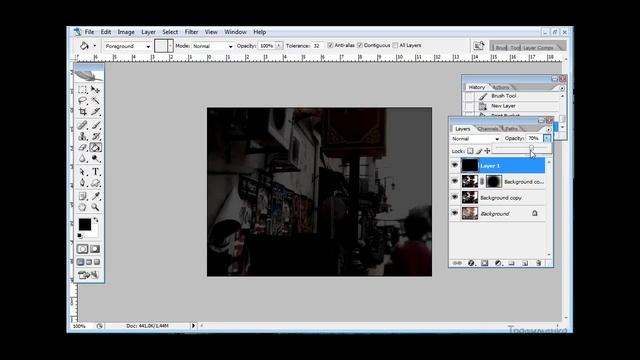Viewport: 640px width, 360px height.
Task: Select the Type tool
Action: (x=96, y=172)
